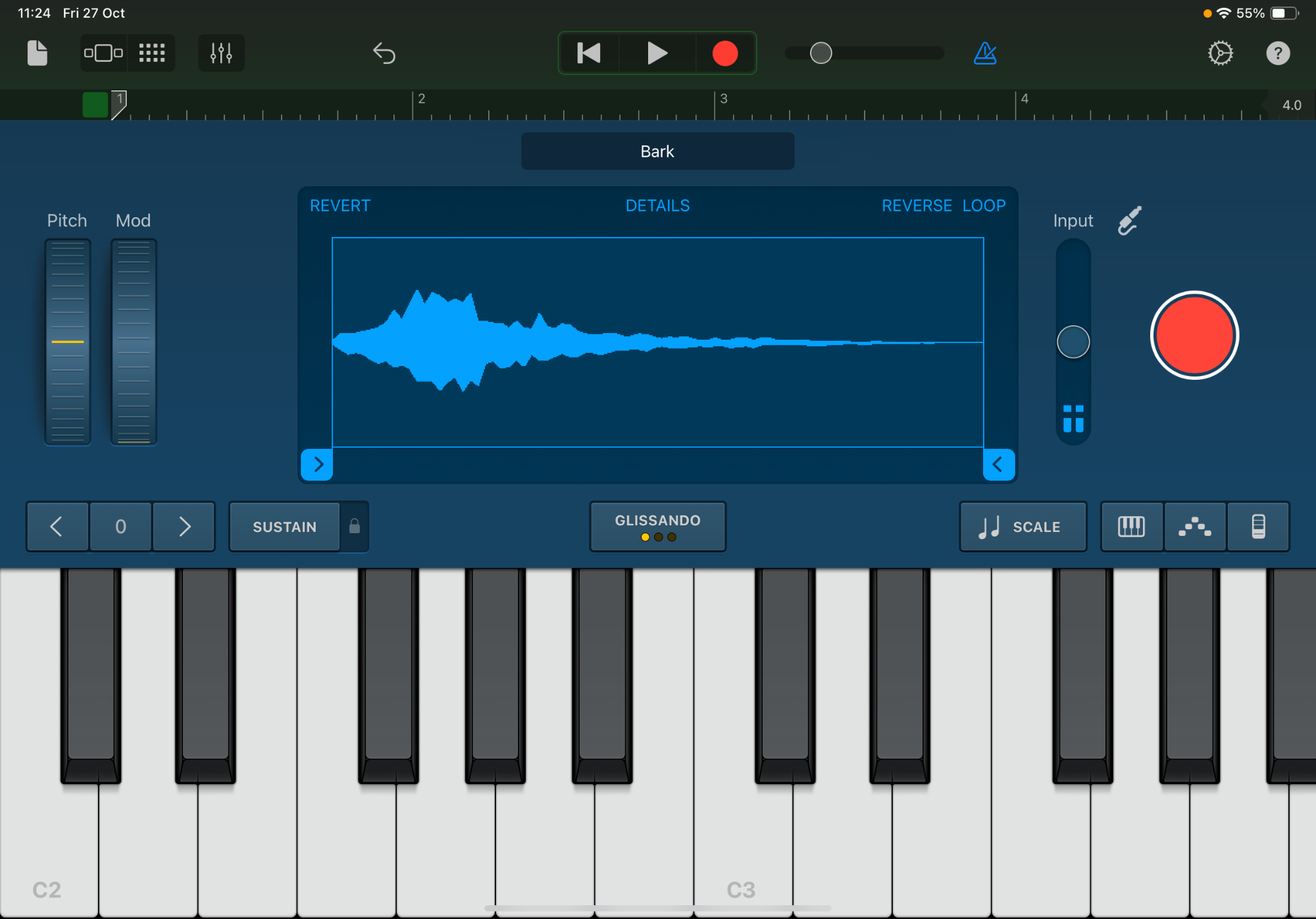Click the right trim handle arrow
This screenshot has width=1316, height=919.
[999, 465]
